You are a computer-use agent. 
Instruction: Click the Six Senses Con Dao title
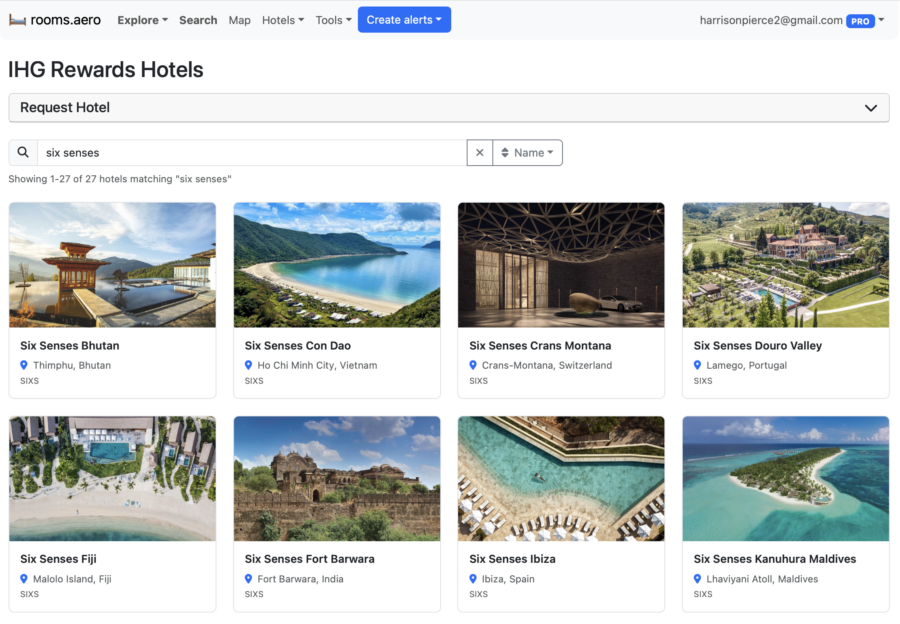298,346
